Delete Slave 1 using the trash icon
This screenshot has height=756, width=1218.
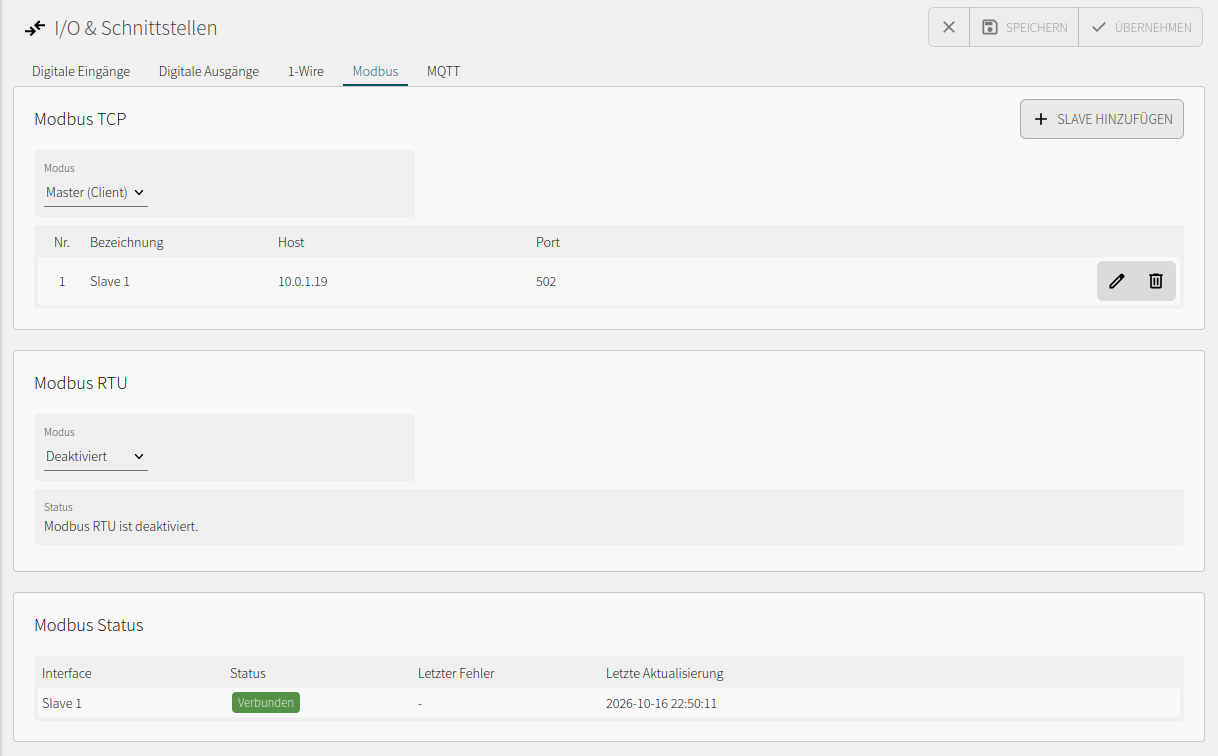pyautogui.click(x=1156, y=281)
